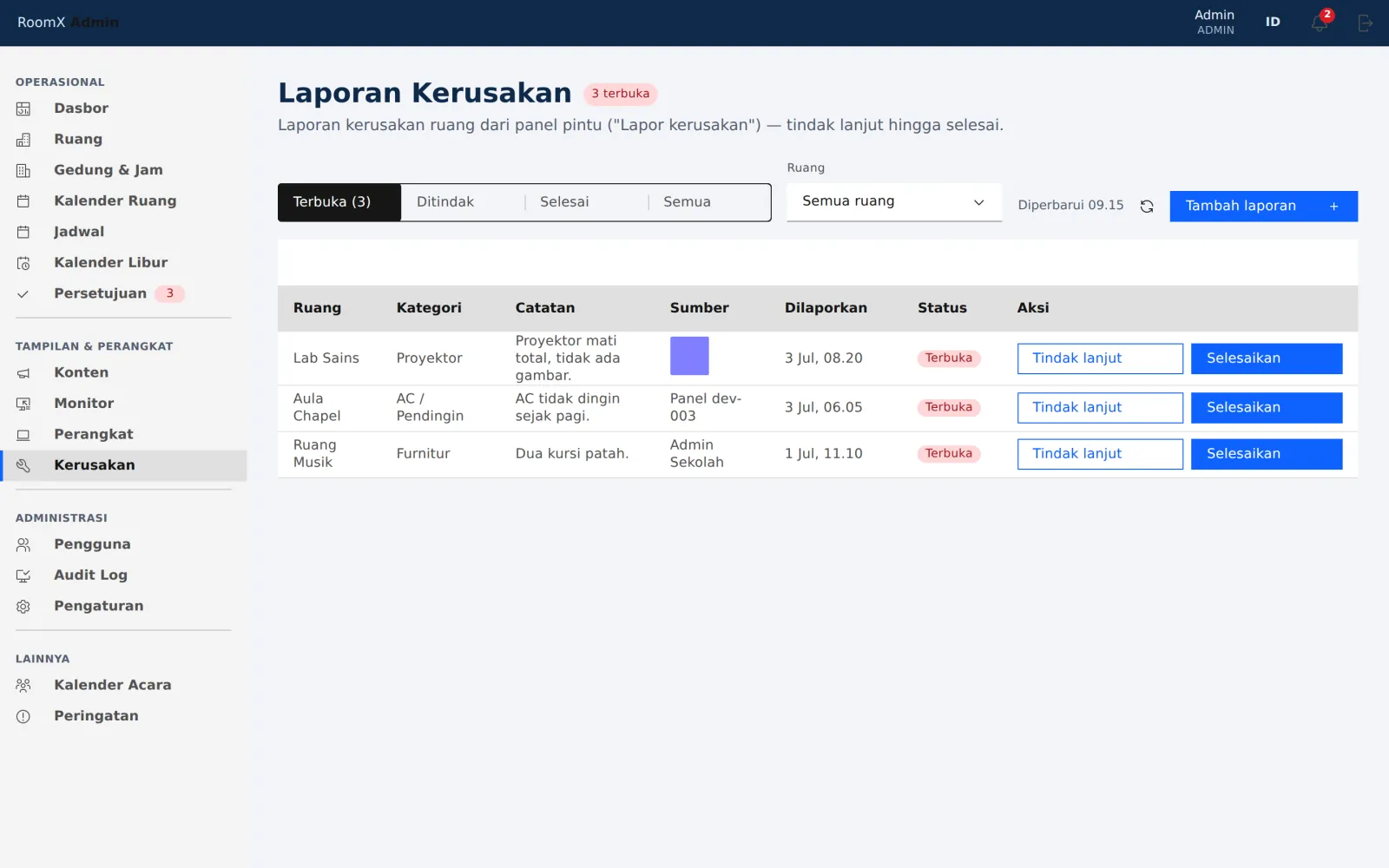This screenshot has width=1389, height=868.
Task: Click the 3 terbuka badge near title
Action: 621,94
